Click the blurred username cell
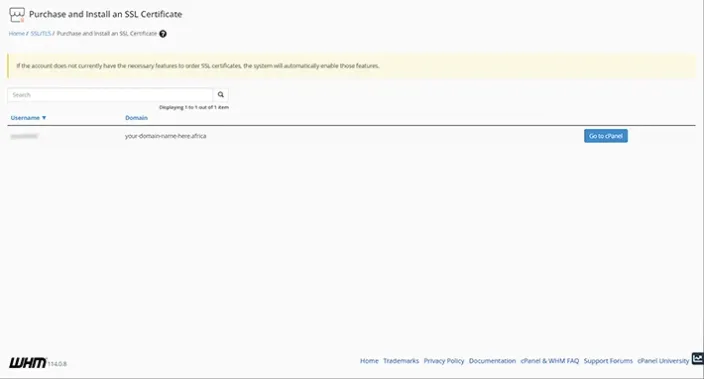Screen dimensions: 704x379 (x=24, y=136)
